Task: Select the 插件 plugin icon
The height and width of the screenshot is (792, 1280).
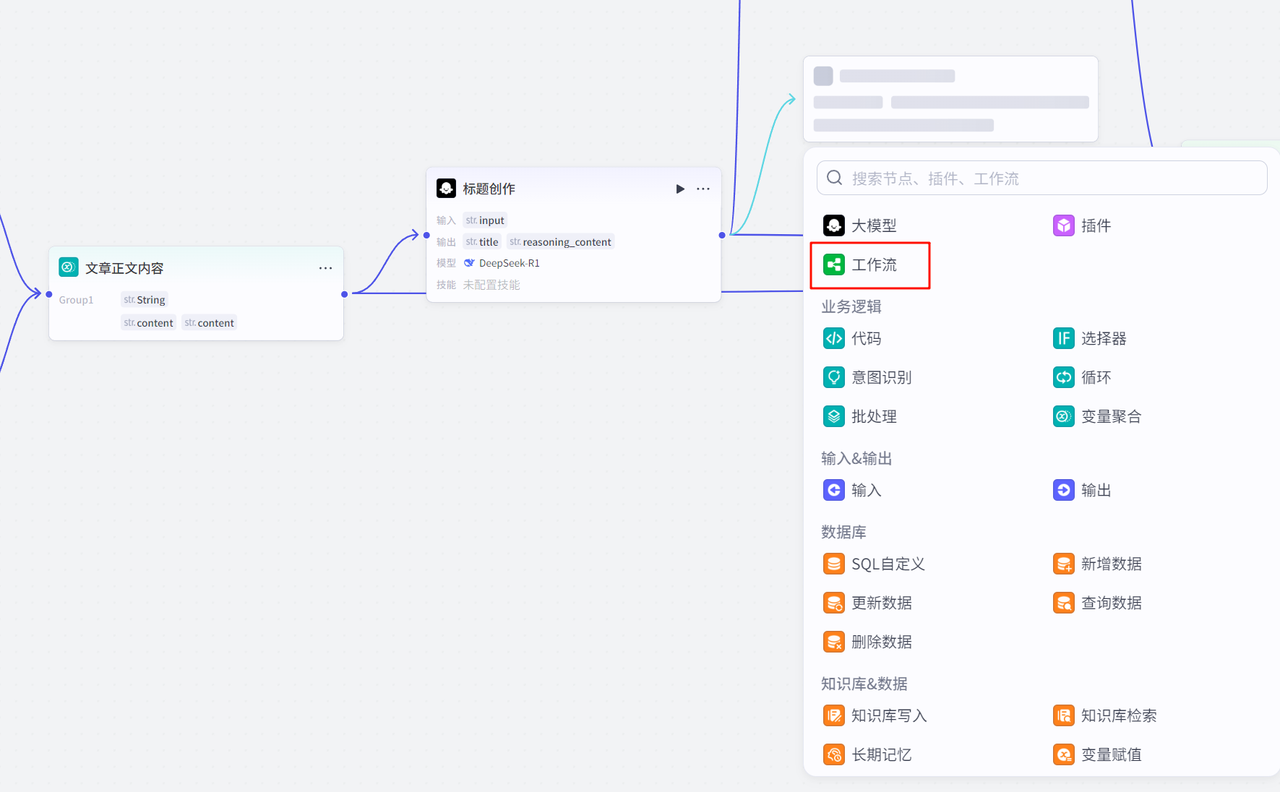Action: (1063, 226)
